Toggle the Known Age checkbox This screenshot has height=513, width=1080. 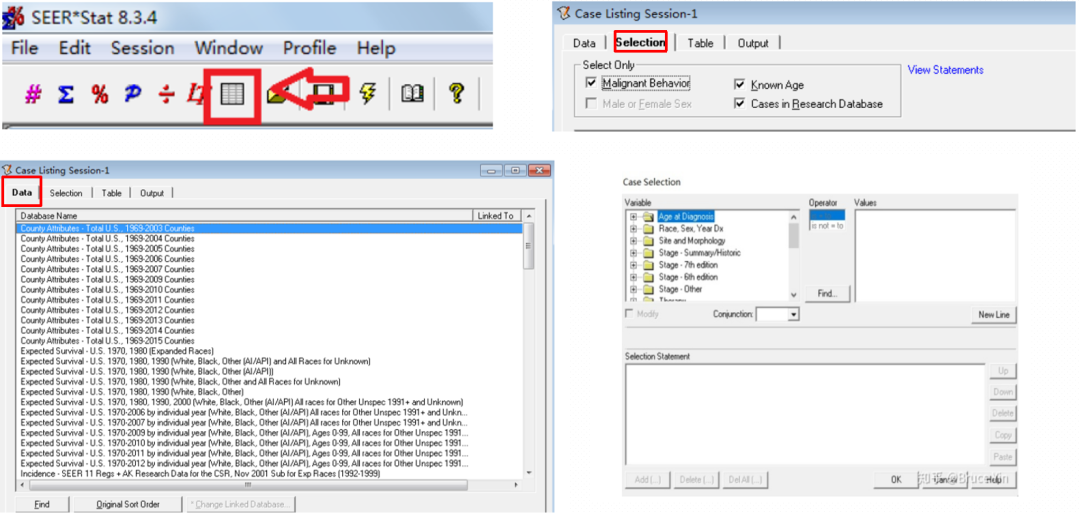point(740,85)
